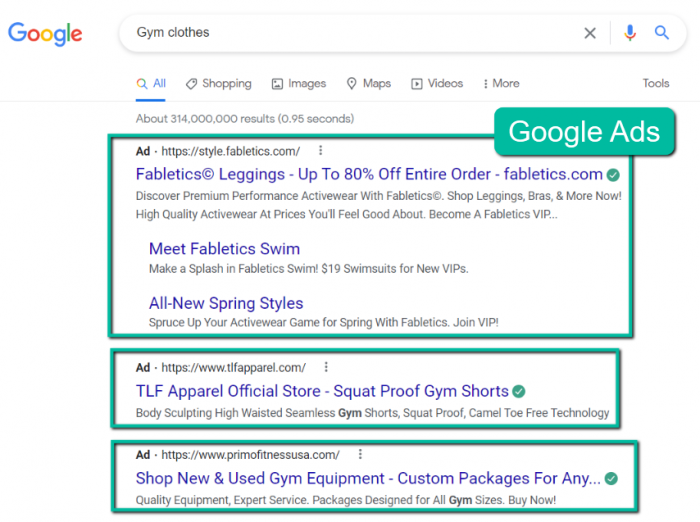Image resolution: width=700 pixels, height=522 pixels.
Task: Open the Maps tab
Action: point(369,84)
